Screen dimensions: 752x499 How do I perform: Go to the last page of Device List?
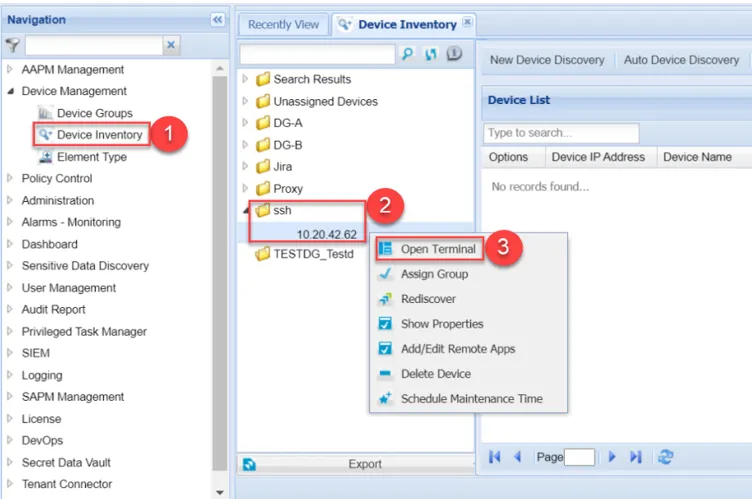coord(635,457)
